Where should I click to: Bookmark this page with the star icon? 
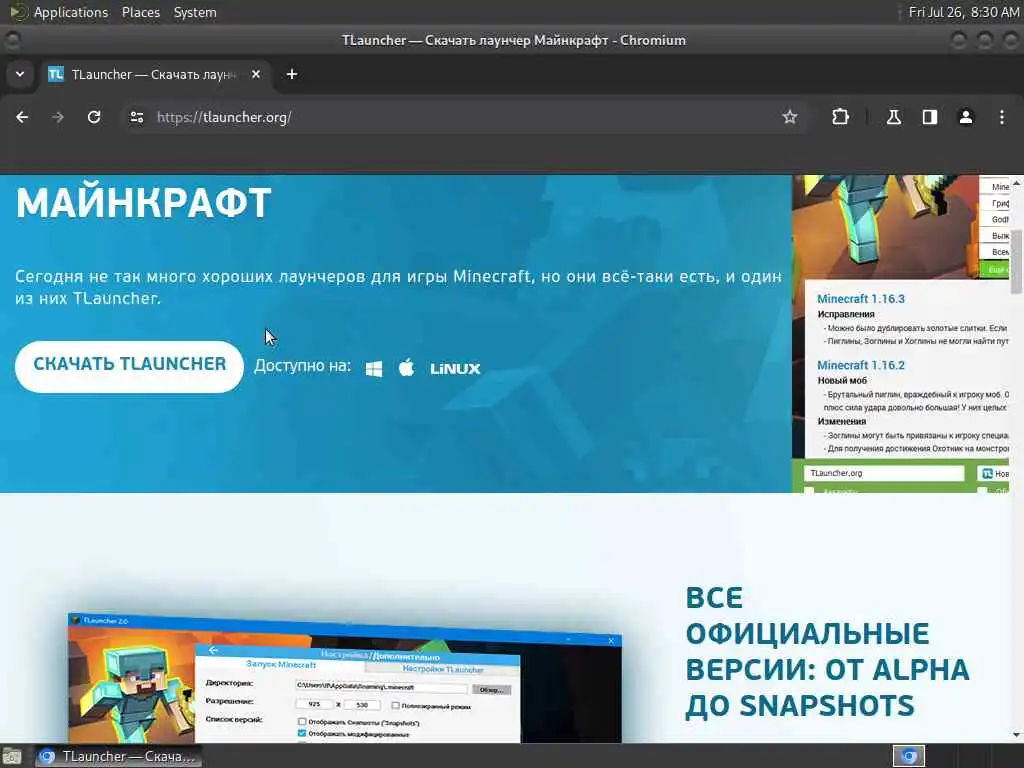click(x=790, y=117)
